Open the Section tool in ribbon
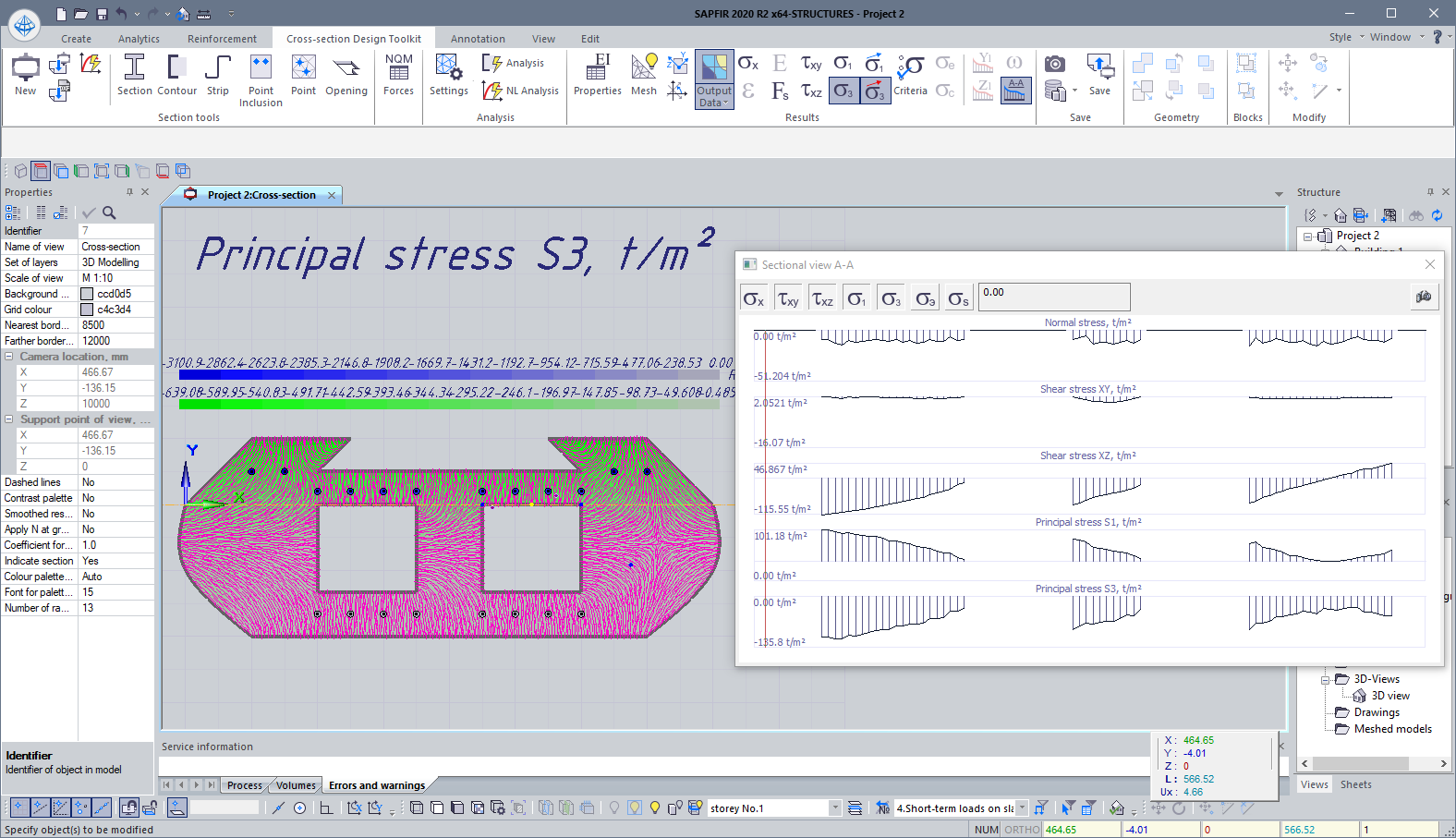 [134, 75]
